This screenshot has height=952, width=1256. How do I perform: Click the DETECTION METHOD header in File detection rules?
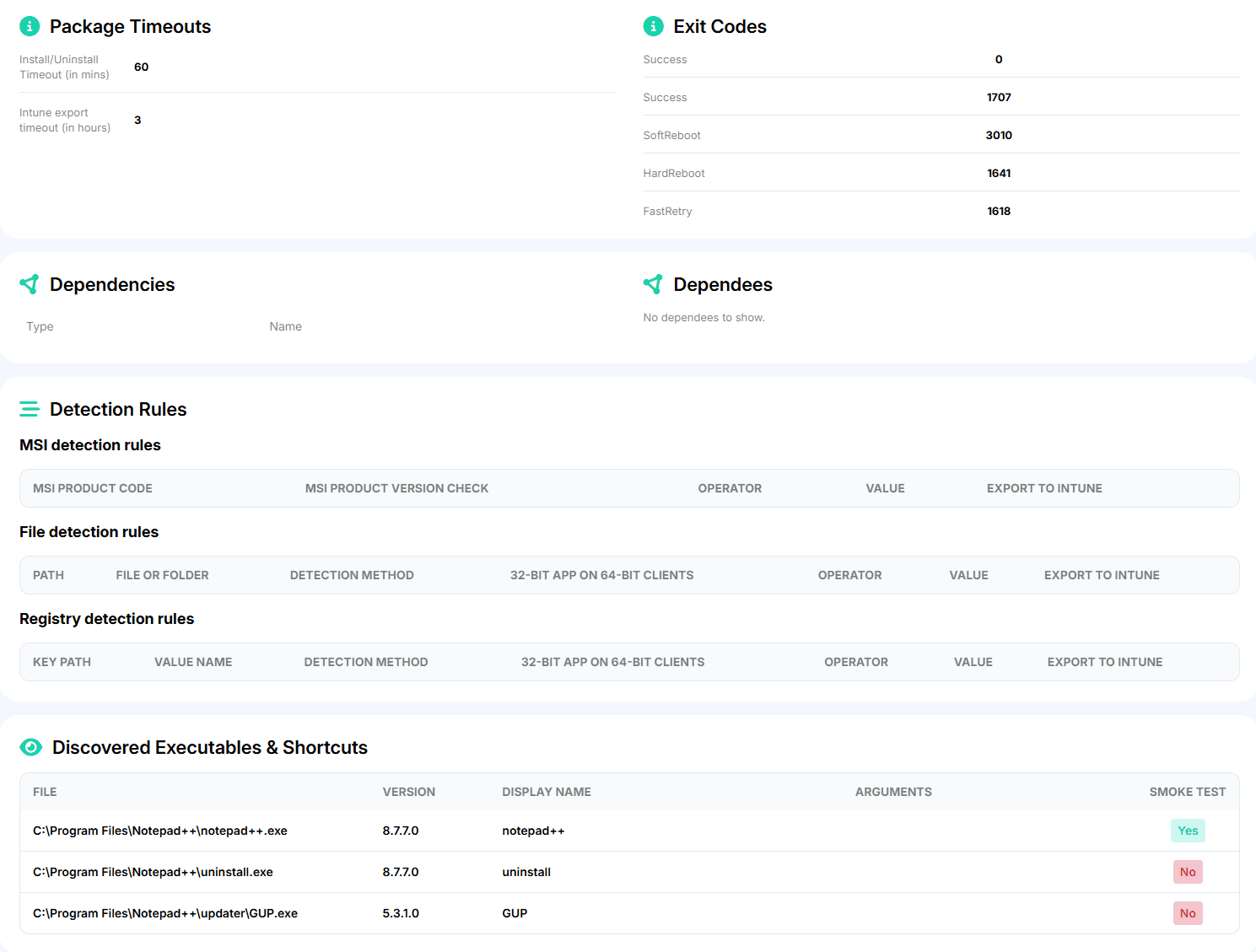pyautogui.click(x=352, y=575)
